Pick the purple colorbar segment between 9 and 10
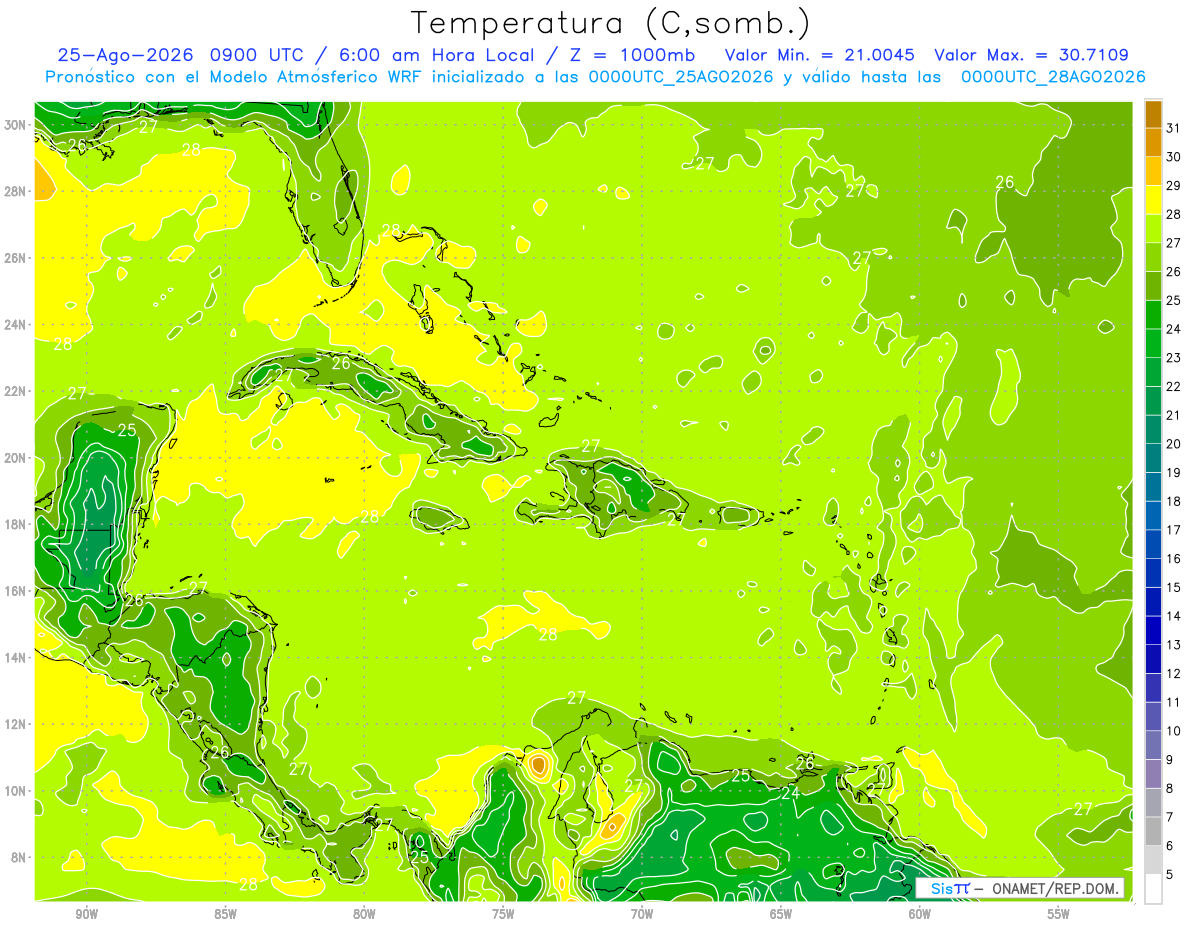Viewport: 1200px width, 927px height. click(x=1153, y=746)
